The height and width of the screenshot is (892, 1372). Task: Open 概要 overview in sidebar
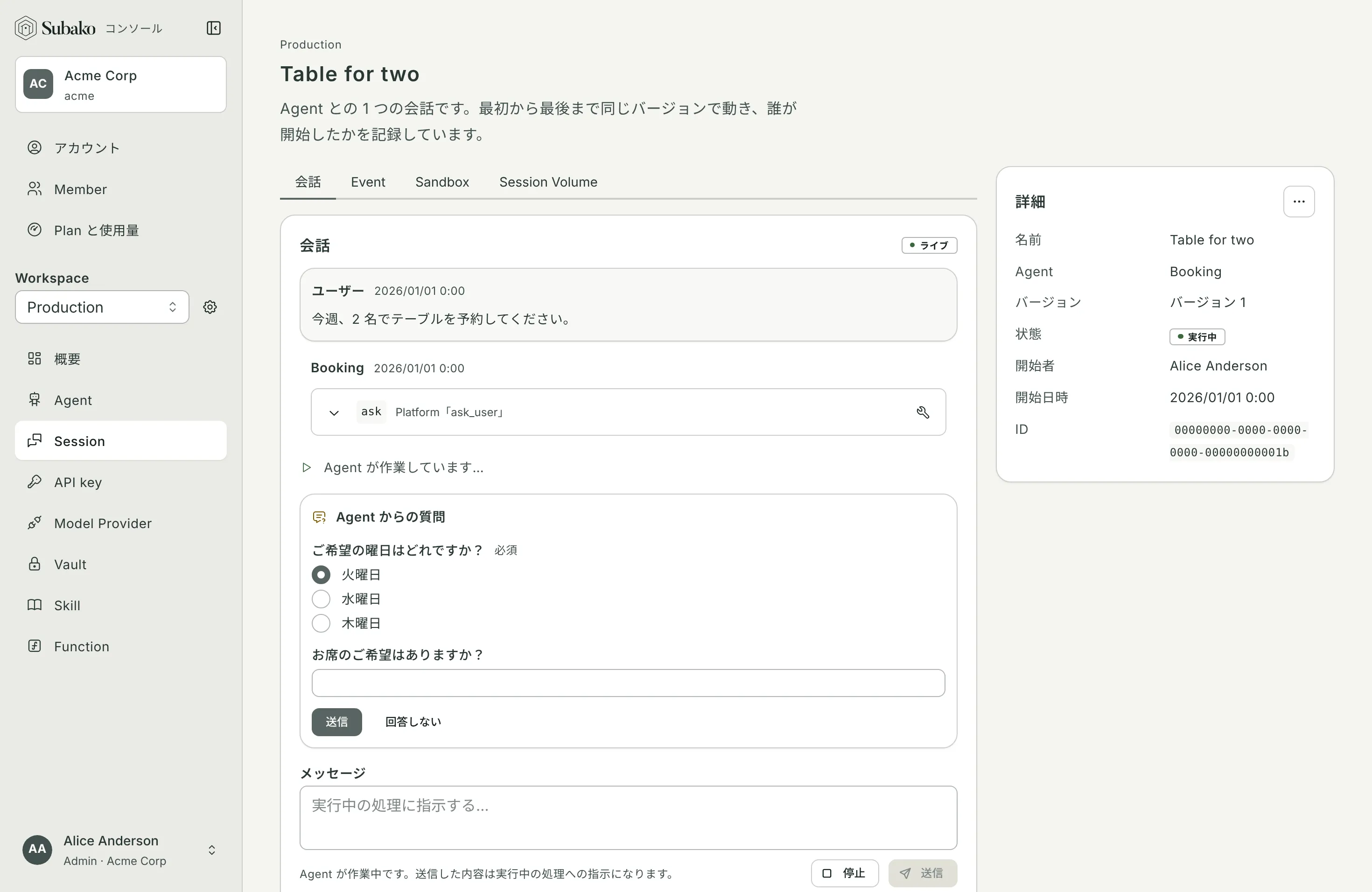point(120,359)
